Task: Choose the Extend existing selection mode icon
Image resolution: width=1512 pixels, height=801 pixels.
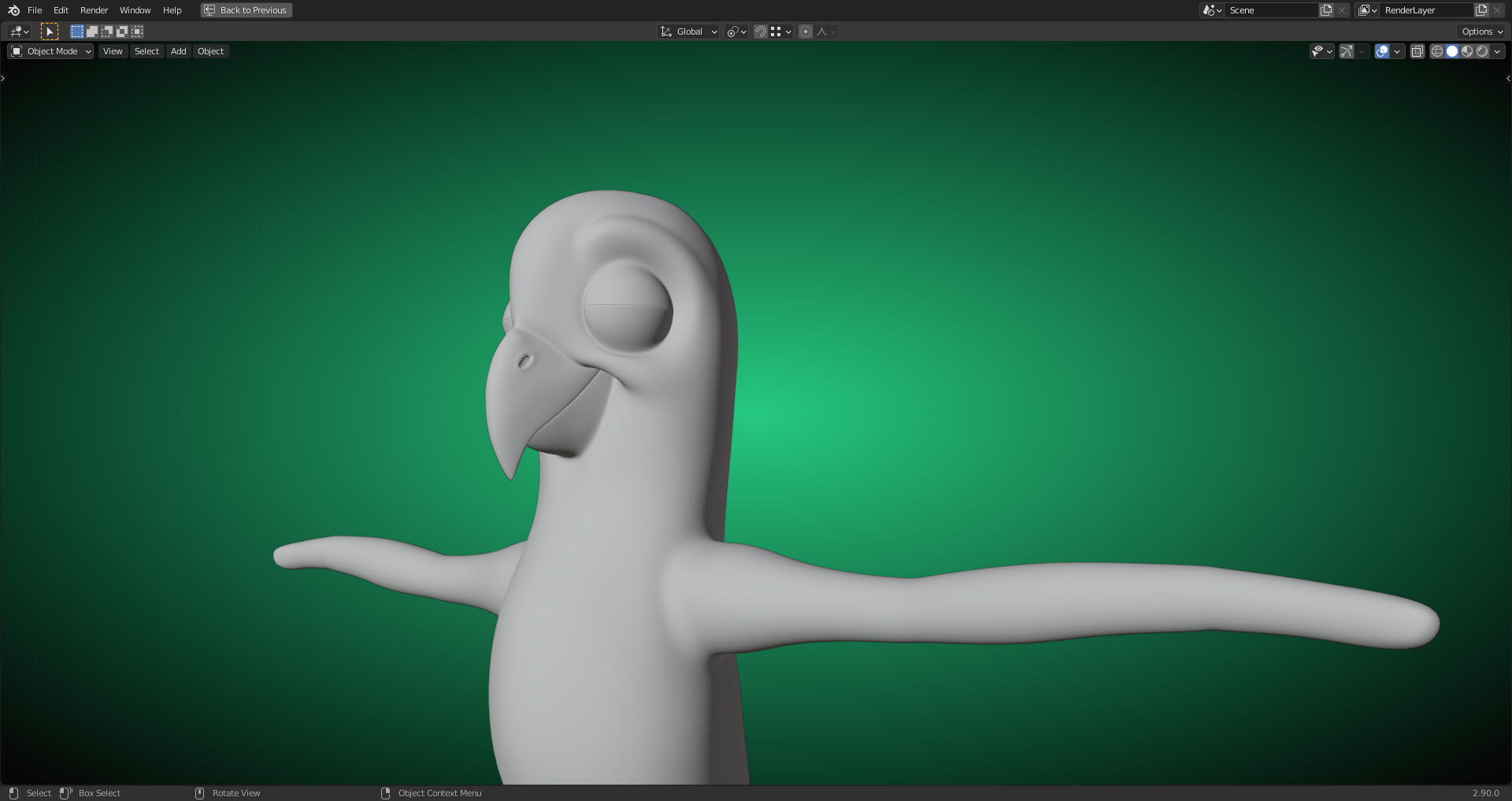Action: click(92, 32)
